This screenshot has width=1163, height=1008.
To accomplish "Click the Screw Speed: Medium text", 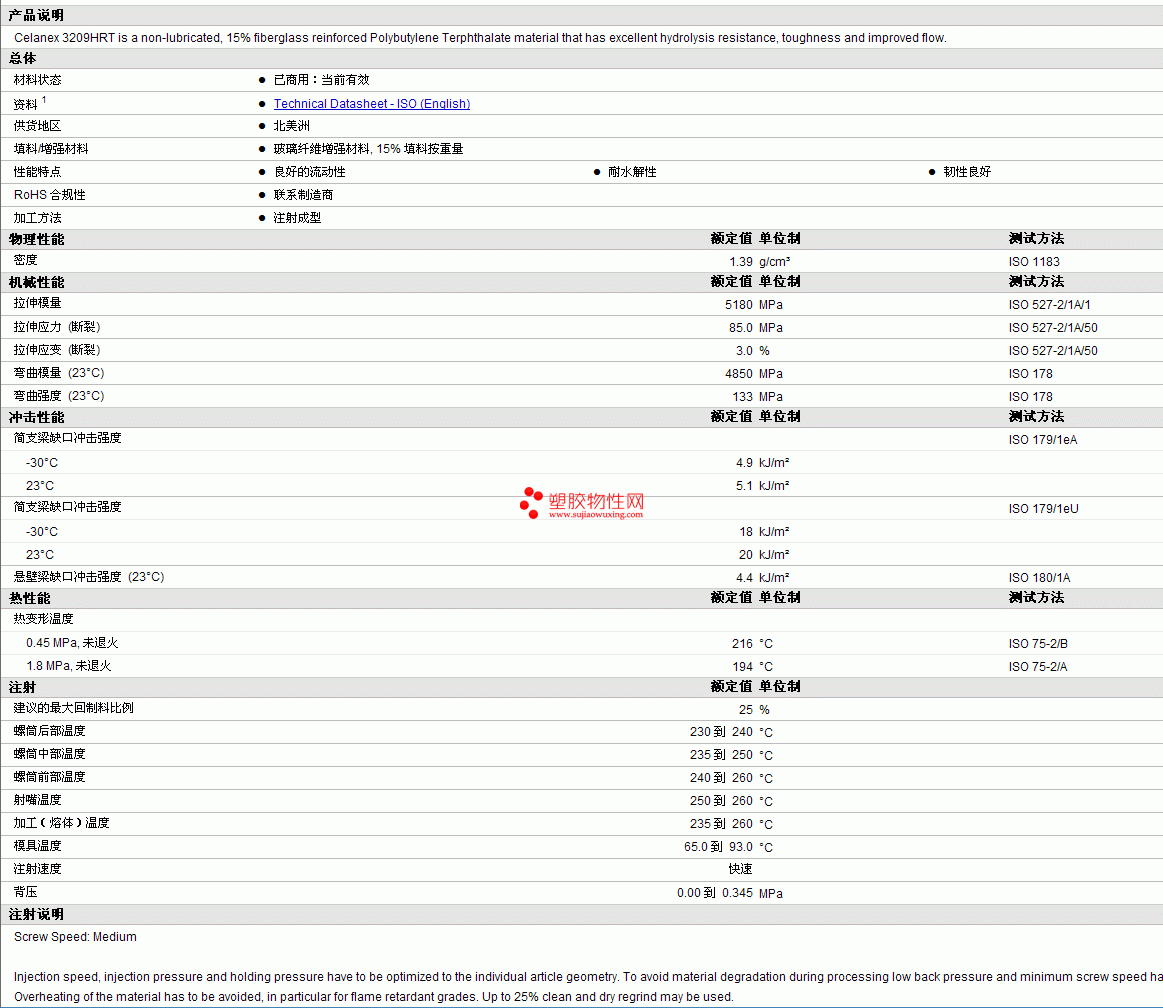I will pos(75,937).
